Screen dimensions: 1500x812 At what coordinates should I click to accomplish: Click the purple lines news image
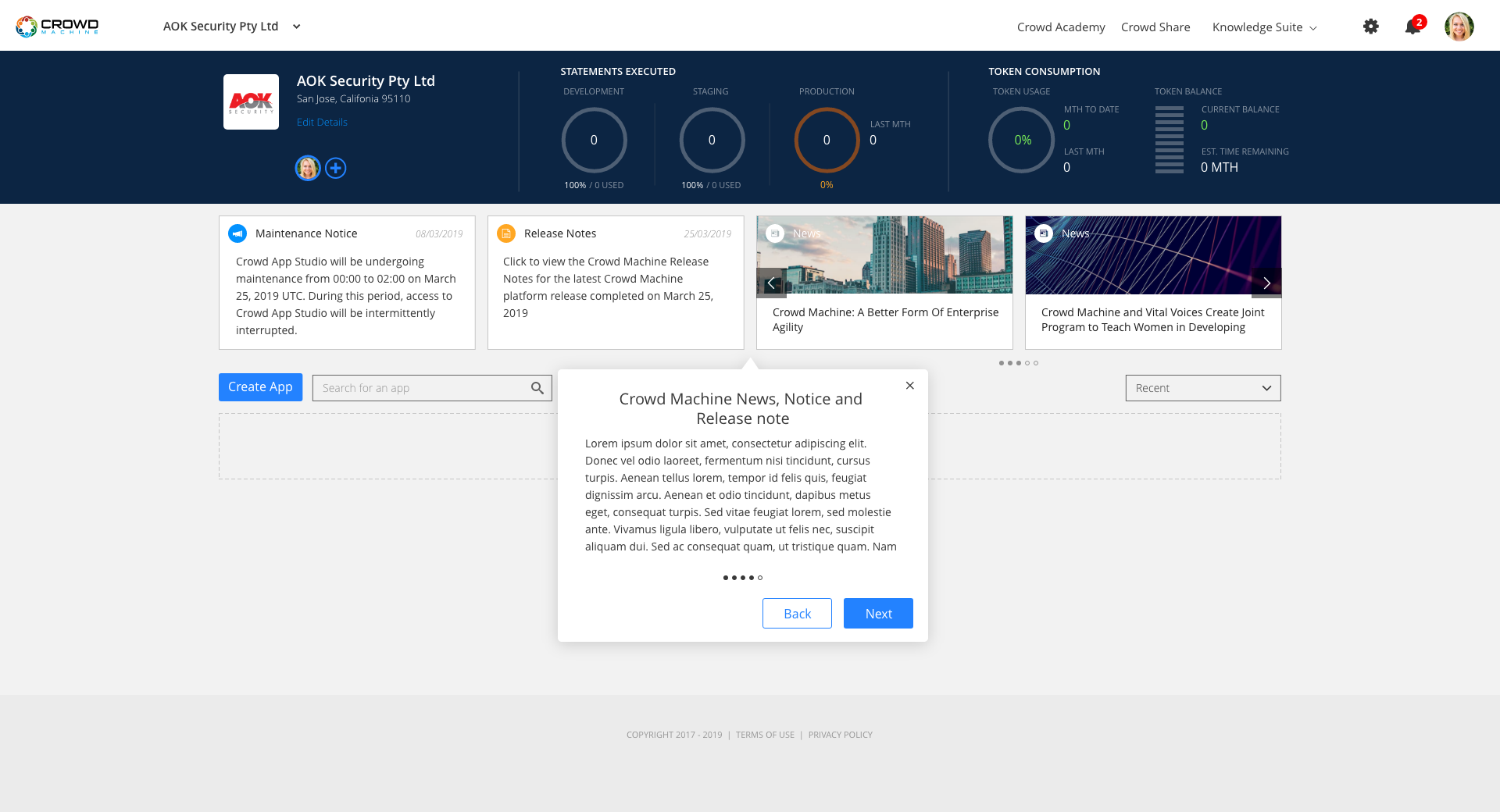pyautogui.click(x=1153, y=255)
